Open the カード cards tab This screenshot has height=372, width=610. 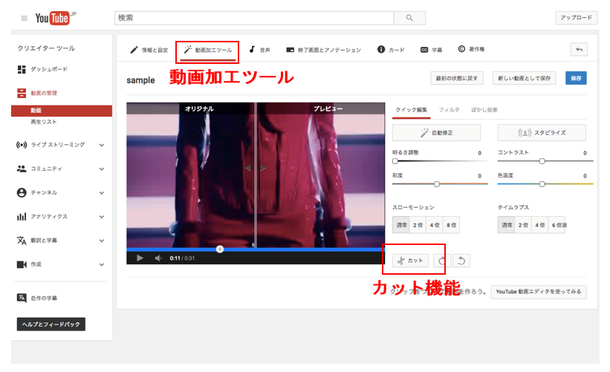[x=391, y=49]
